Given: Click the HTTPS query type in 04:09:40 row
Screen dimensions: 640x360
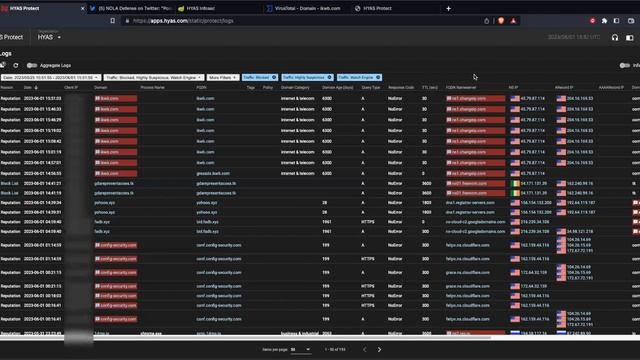Looking at the screenshot, I should (x=367, y=222).
